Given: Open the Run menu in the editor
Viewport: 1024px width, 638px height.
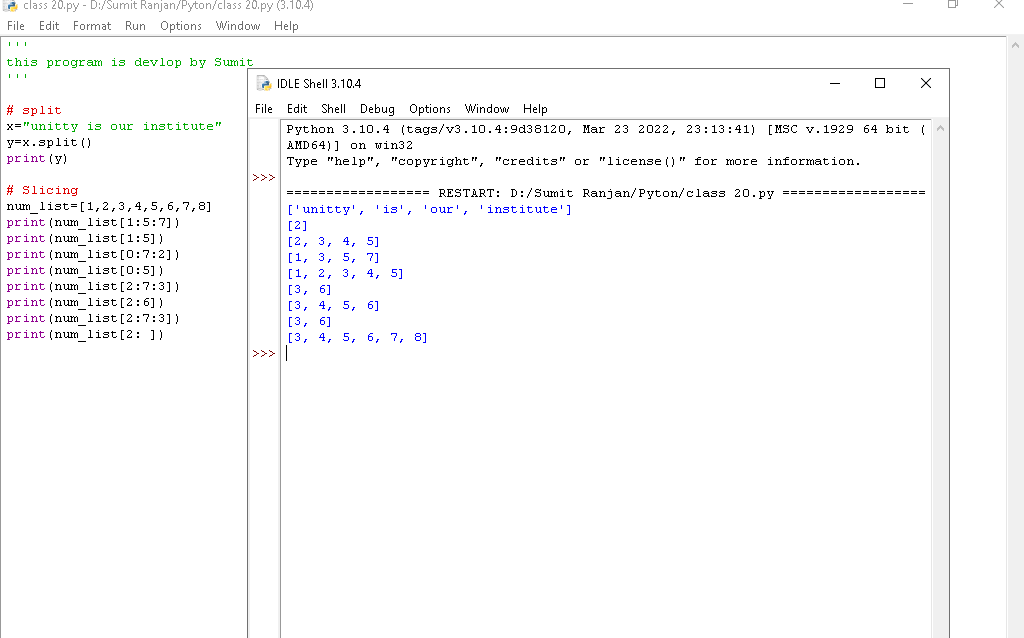Looking at the screenshot, I should coord(135,26).
